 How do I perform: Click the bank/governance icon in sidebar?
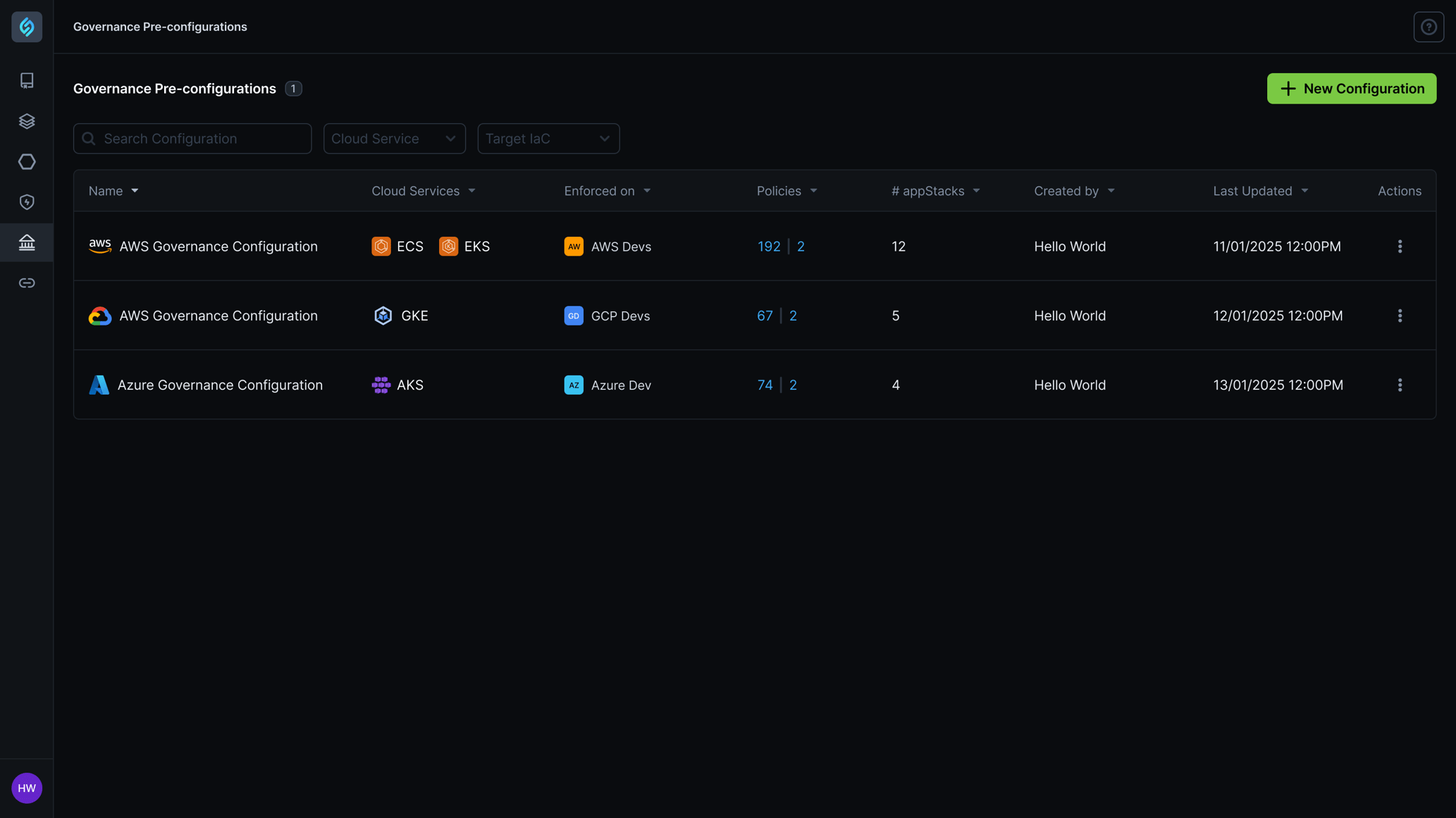coord(27,242)
